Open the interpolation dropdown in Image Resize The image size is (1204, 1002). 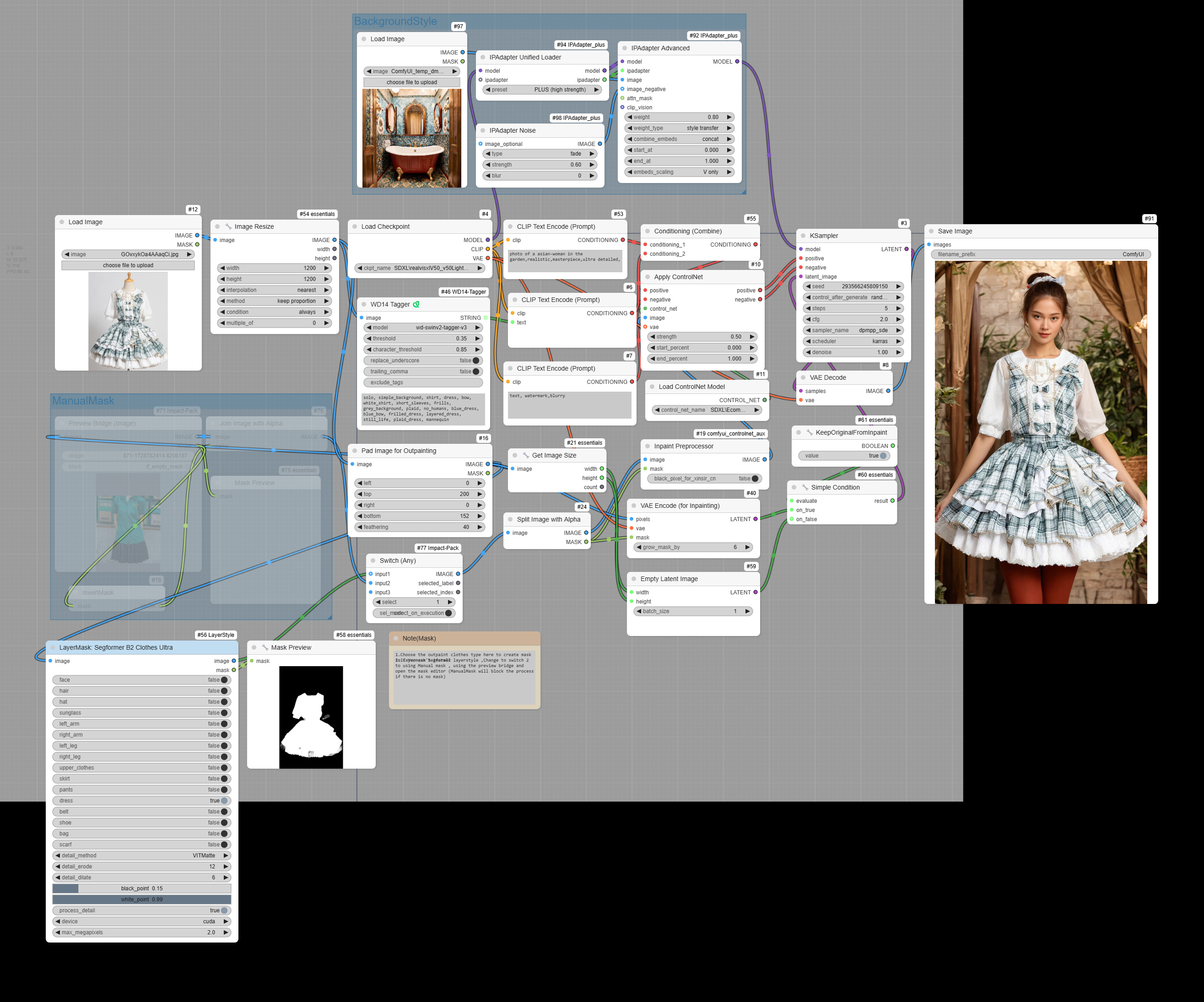tap(275, 290)
